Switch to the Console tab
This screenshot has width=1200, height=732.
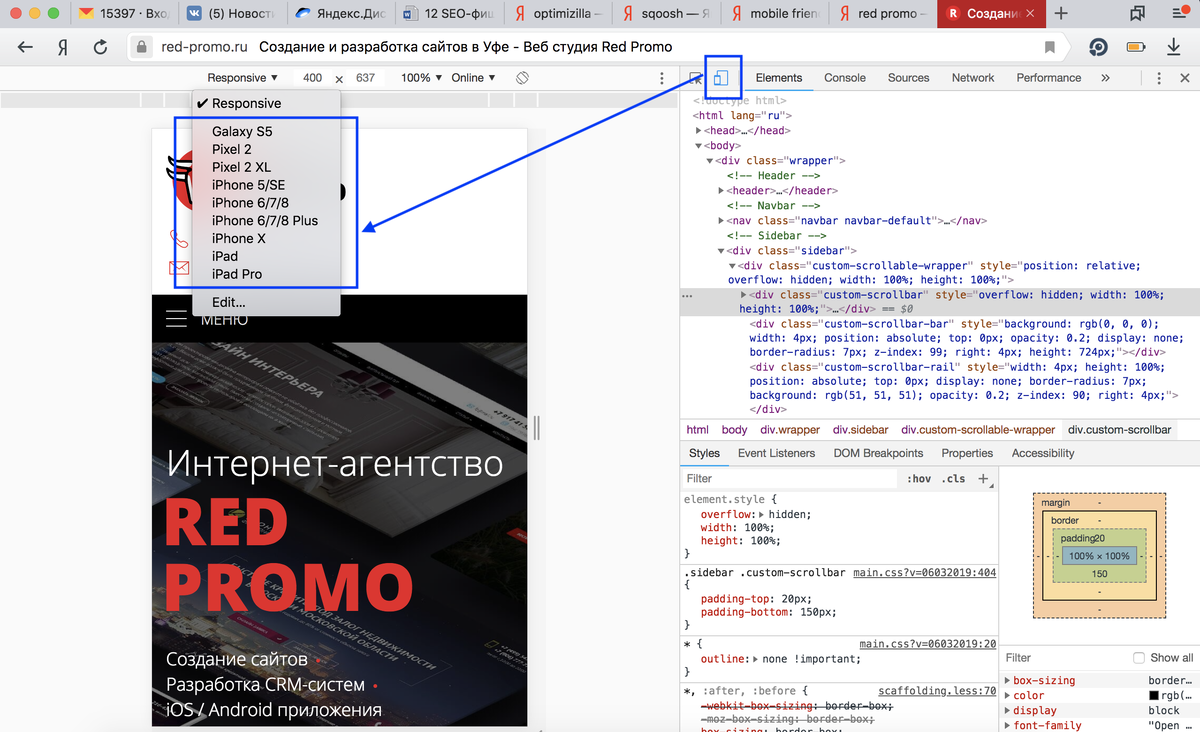click(845, 78)
